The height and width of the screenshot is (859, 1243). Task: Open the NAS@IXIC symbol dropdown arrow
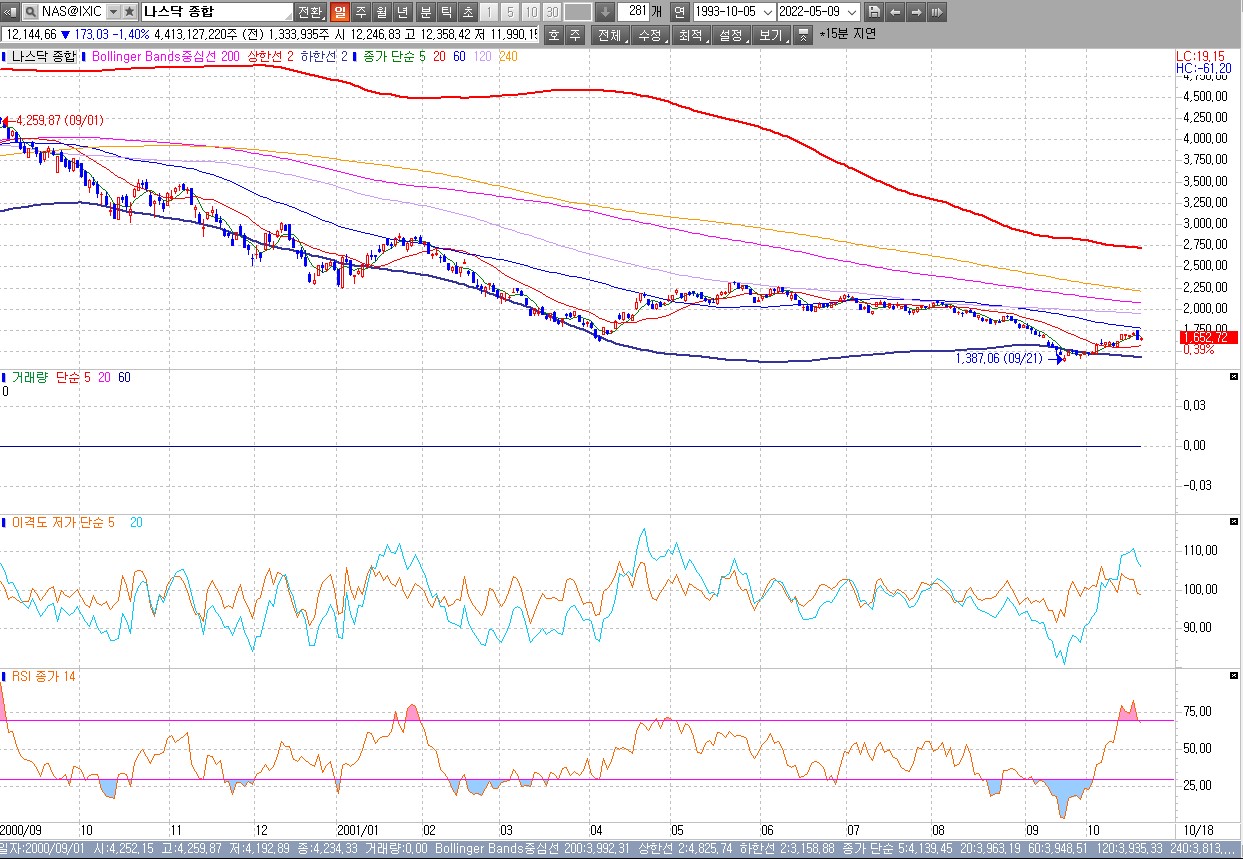point(112,12)
